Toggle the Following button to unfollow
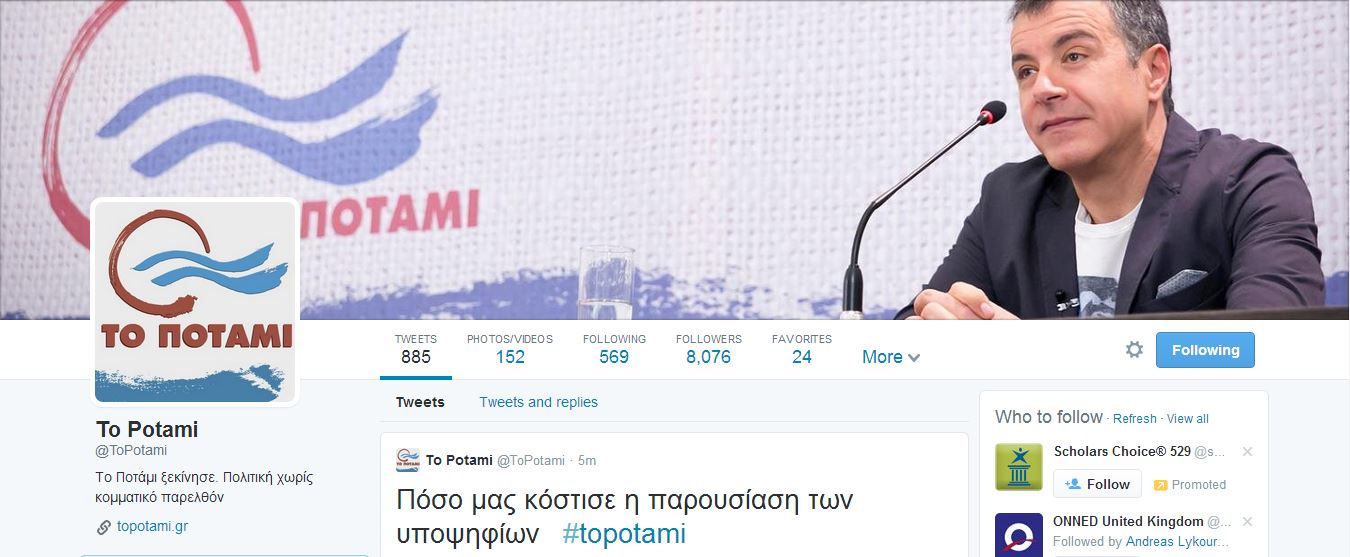Image resolution: width=1350 pixels, height=557 pixels. click(x=1205, y=350)
